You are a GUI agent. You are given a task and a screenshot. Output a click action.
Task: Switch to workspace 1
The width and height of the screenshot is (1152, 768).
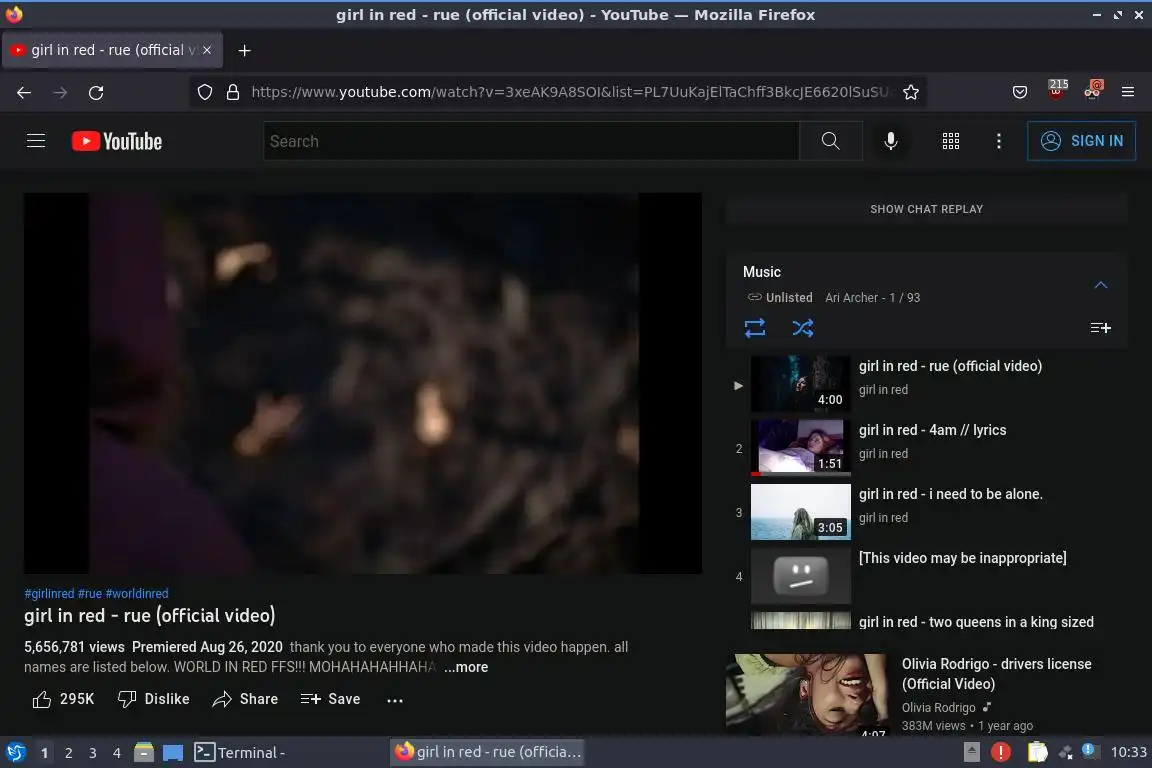[44, 753]
